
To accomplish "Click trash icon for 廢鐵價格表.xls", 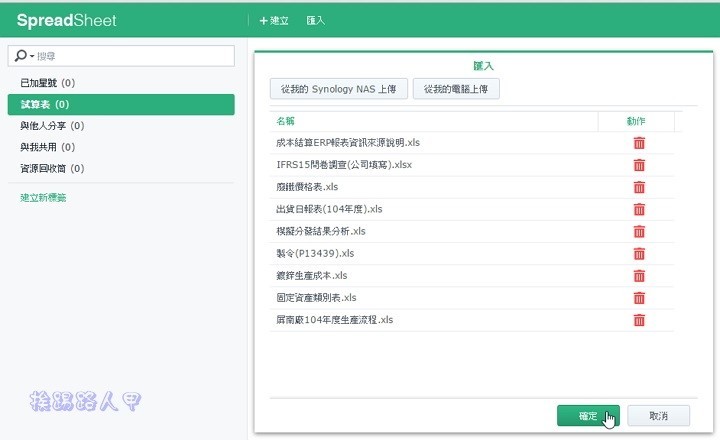I will 639,187.
